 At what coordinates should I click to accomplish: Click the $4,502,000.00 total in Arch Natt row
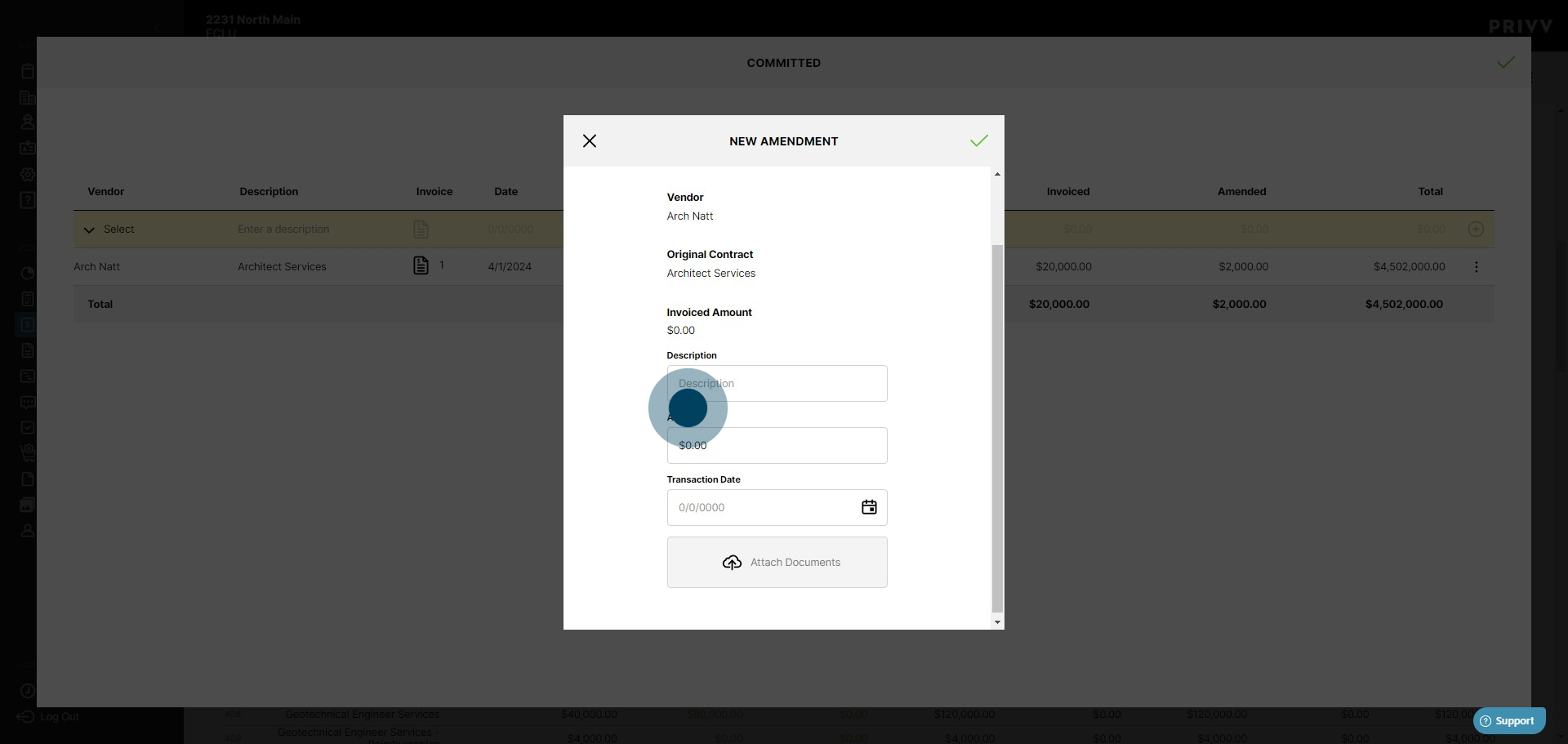coord(1409,266)
